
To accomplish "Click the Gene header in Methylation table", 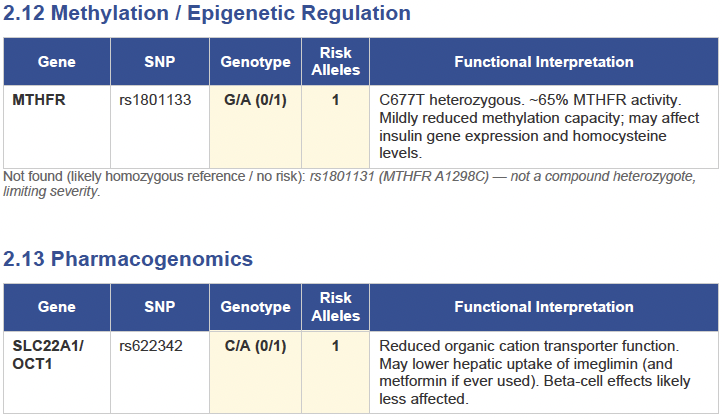I will 57,62.
